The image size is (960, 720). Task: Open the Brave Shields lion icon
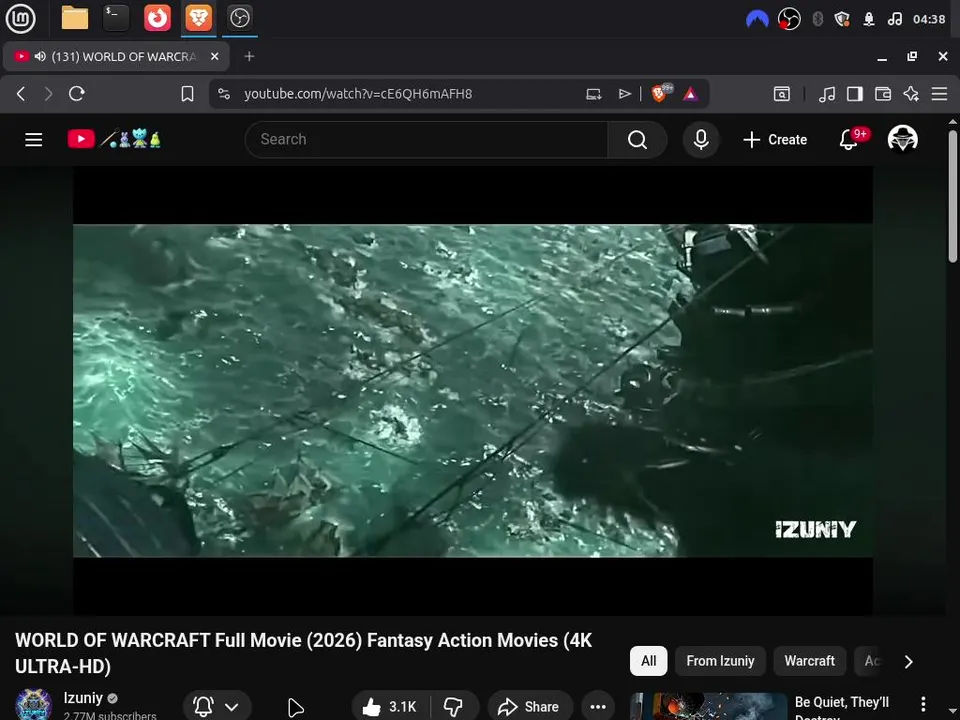point(661,93)
